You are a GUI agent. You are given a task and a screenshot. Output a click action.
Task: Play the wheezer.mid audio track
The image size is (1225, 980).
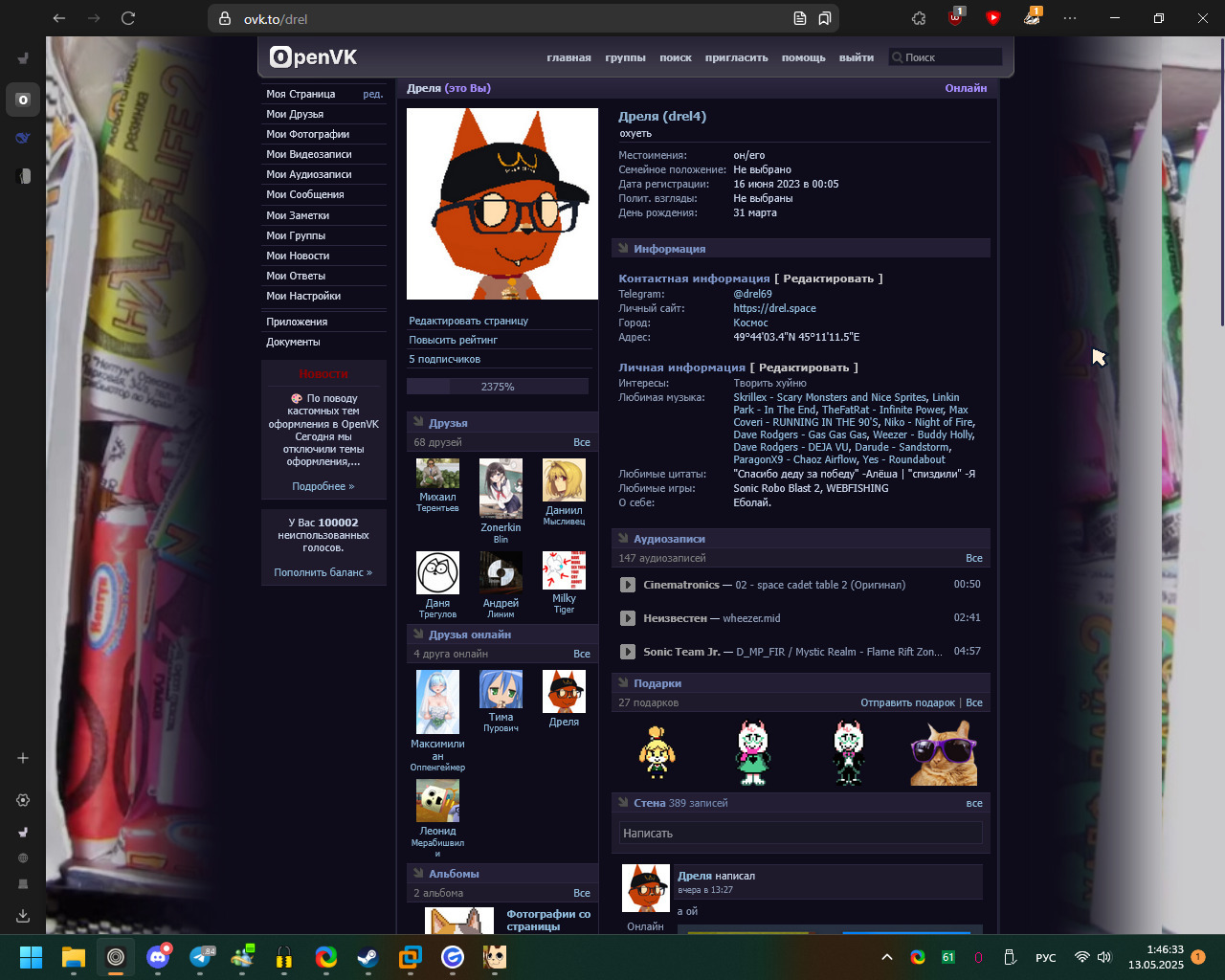tap(628, 618)
